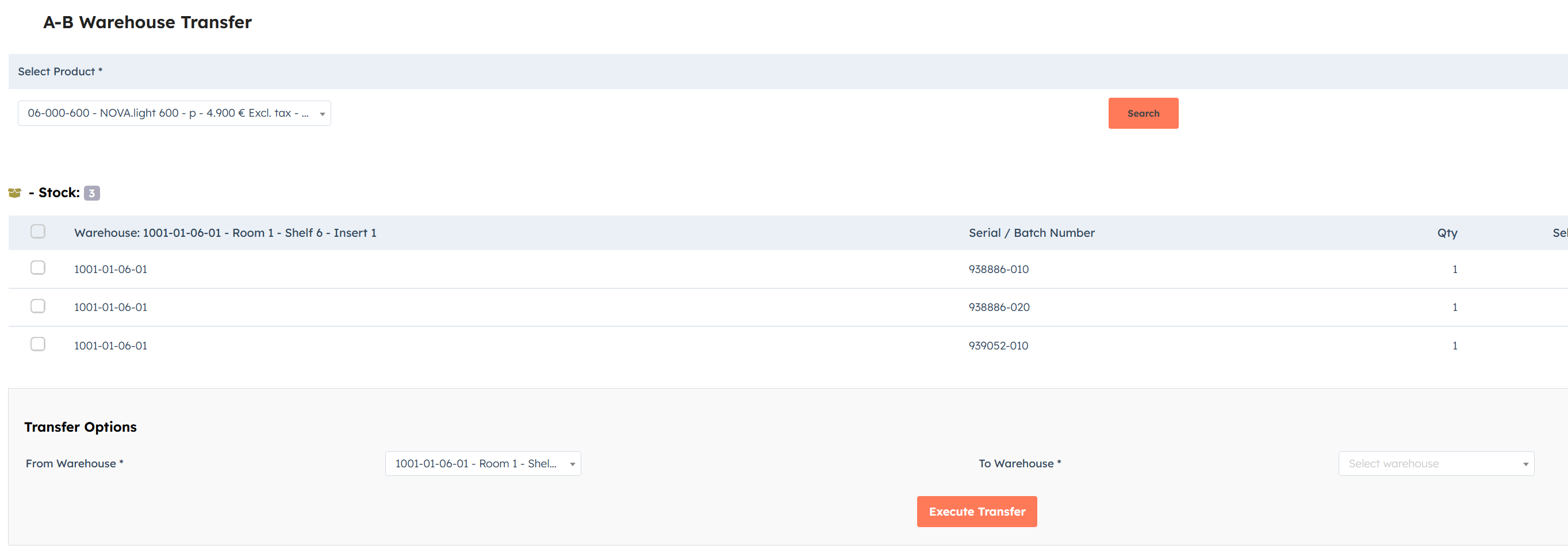Click the stock box icon
Viewport: 1568px width, 557px height.
[x=14, y=193]
